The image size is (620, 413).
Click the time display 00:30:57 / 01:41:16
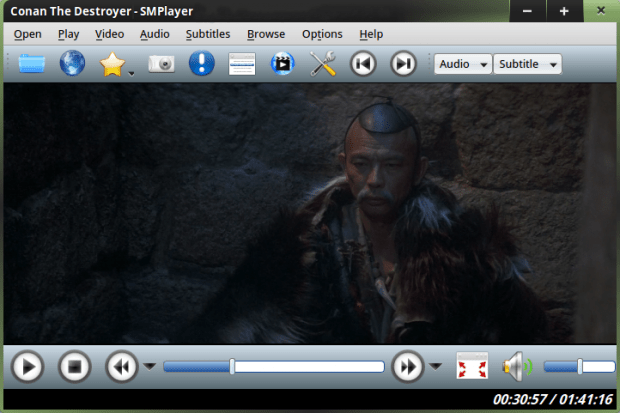pyautogui.click(x=552, y=400)
